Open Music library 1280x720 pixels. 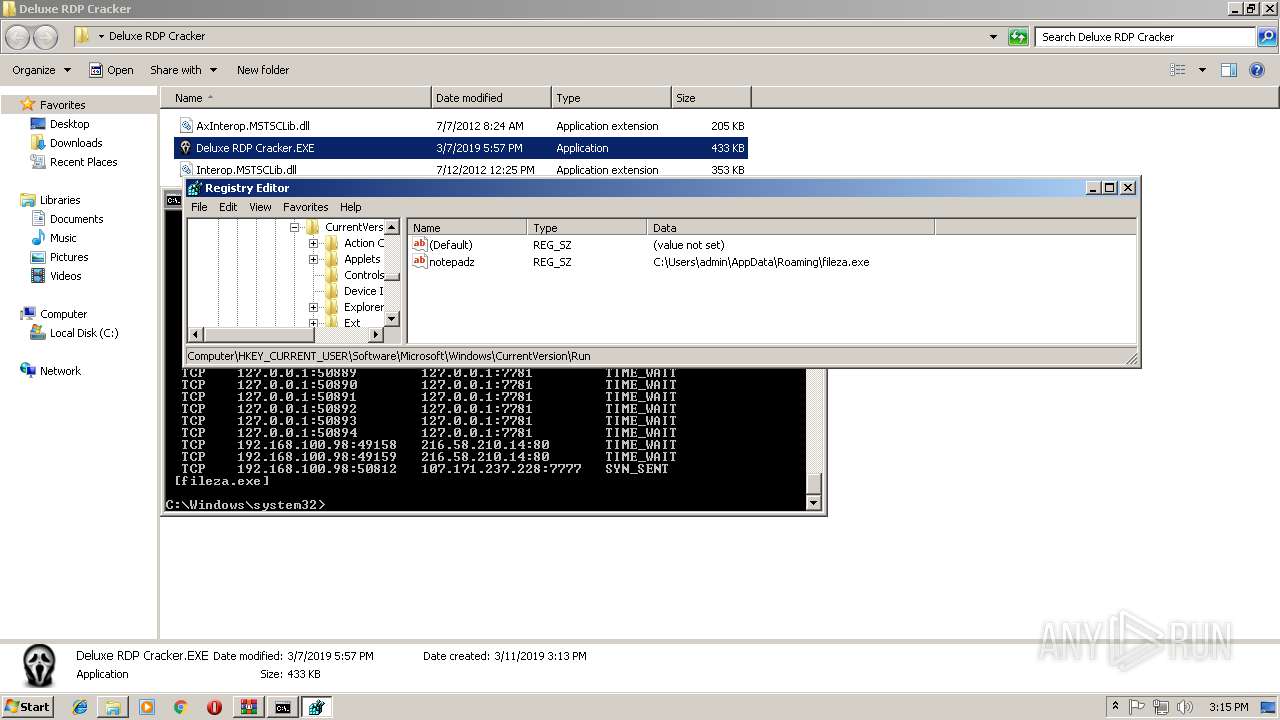[x=63, y=238]
